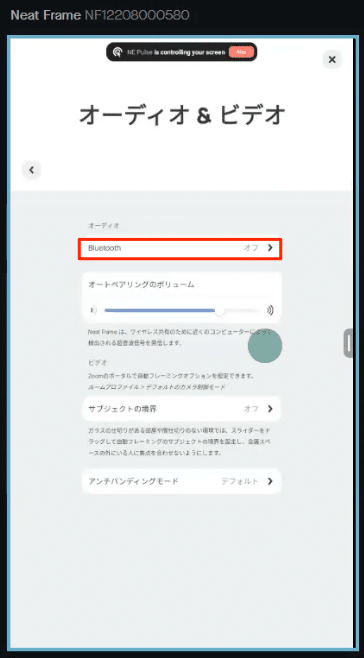Click the low volume speaker icon

click(92, 311)
